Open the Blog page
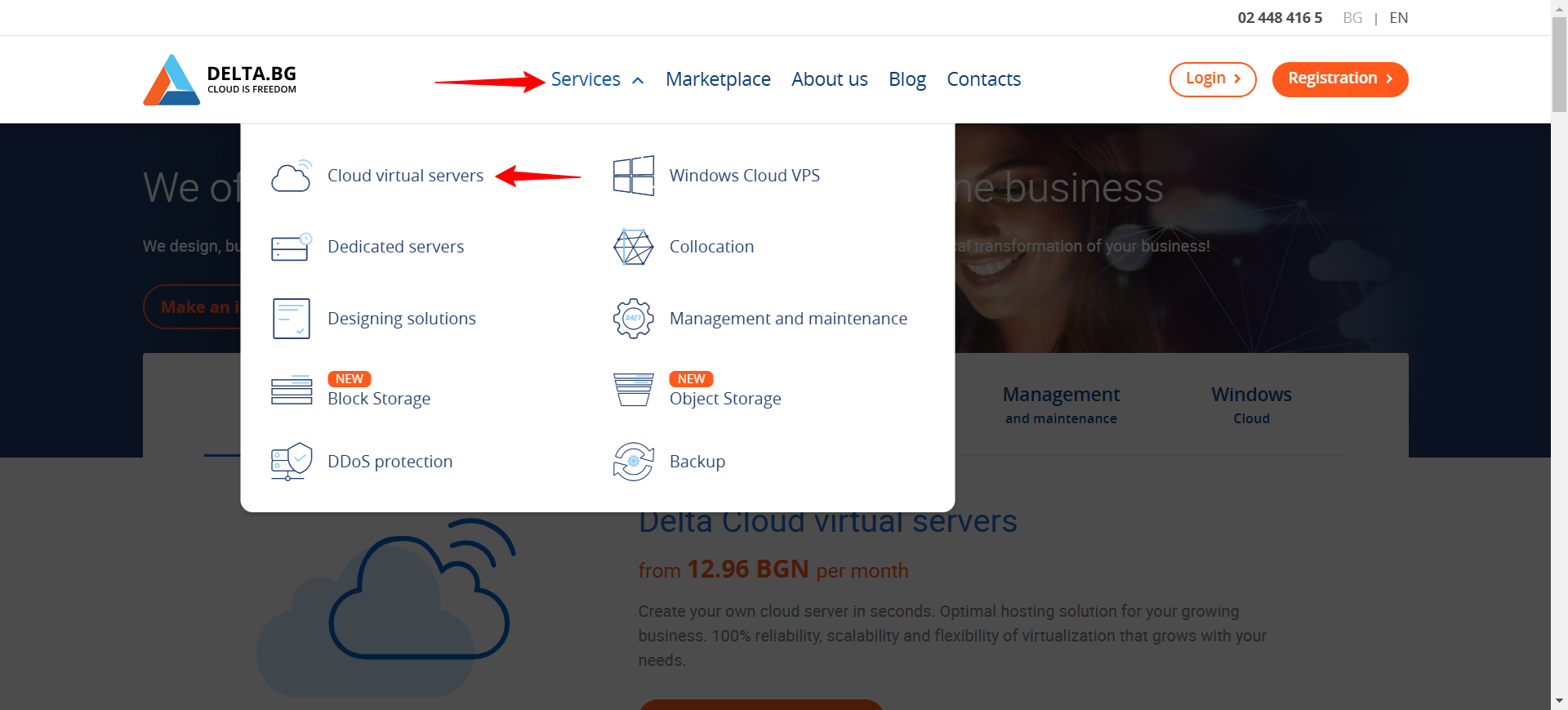1568x710 pixels. coord(907,79)
